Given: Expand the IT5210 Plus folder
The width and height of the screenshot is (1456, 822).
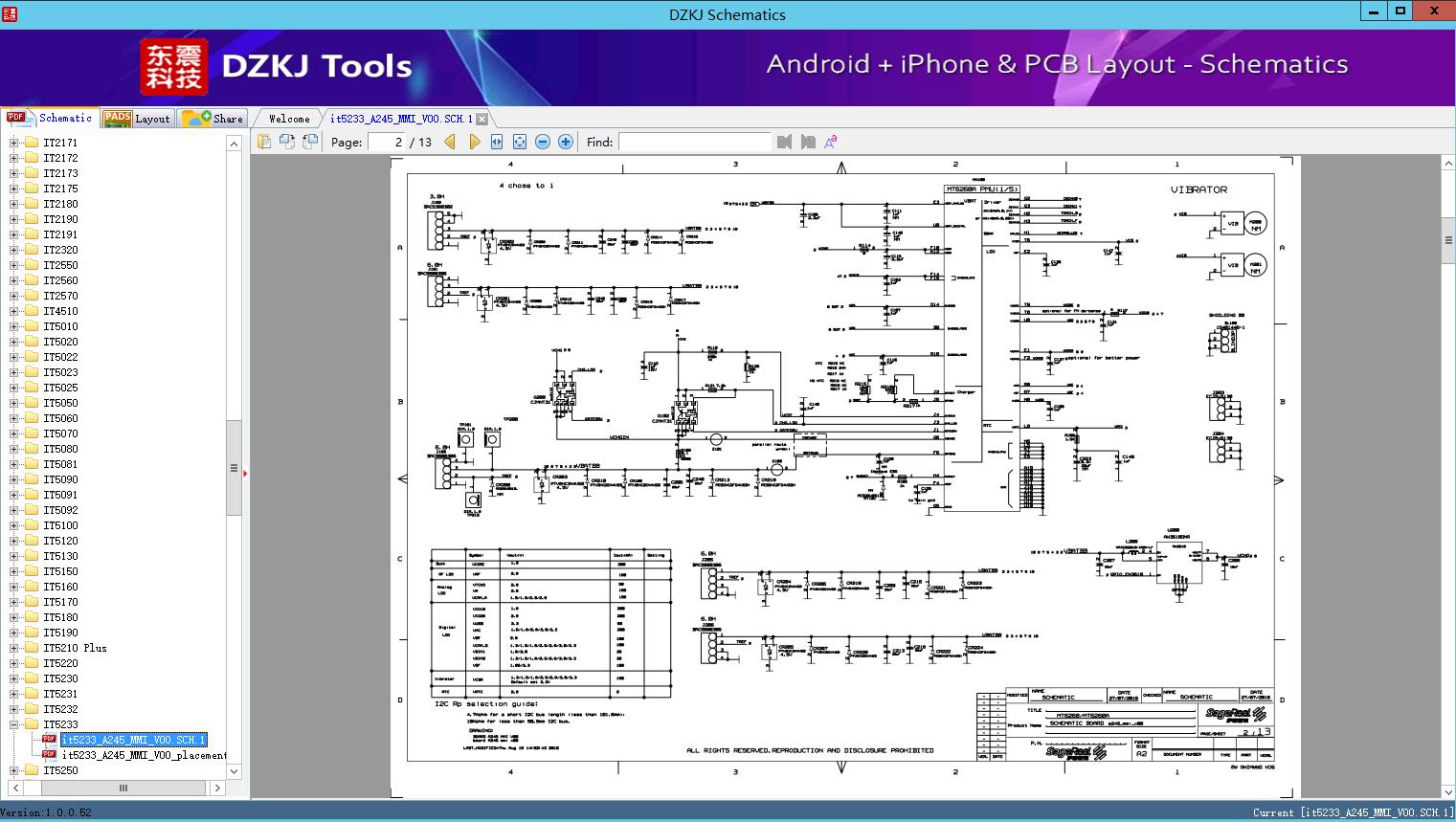Looking at the screenshot, I should (13, 648).
